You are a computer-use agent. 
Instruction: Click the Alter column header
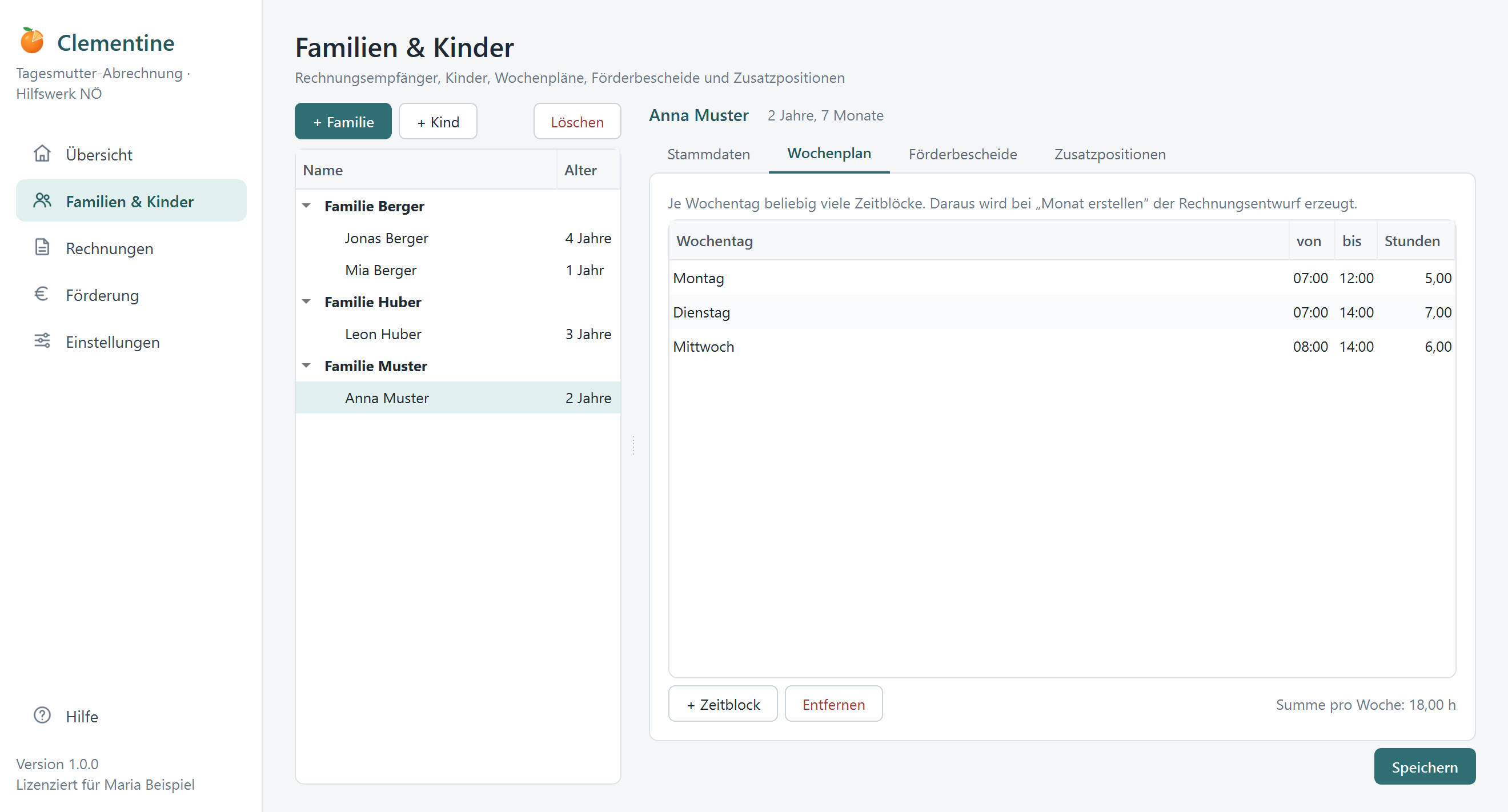[x=588, y=170]
